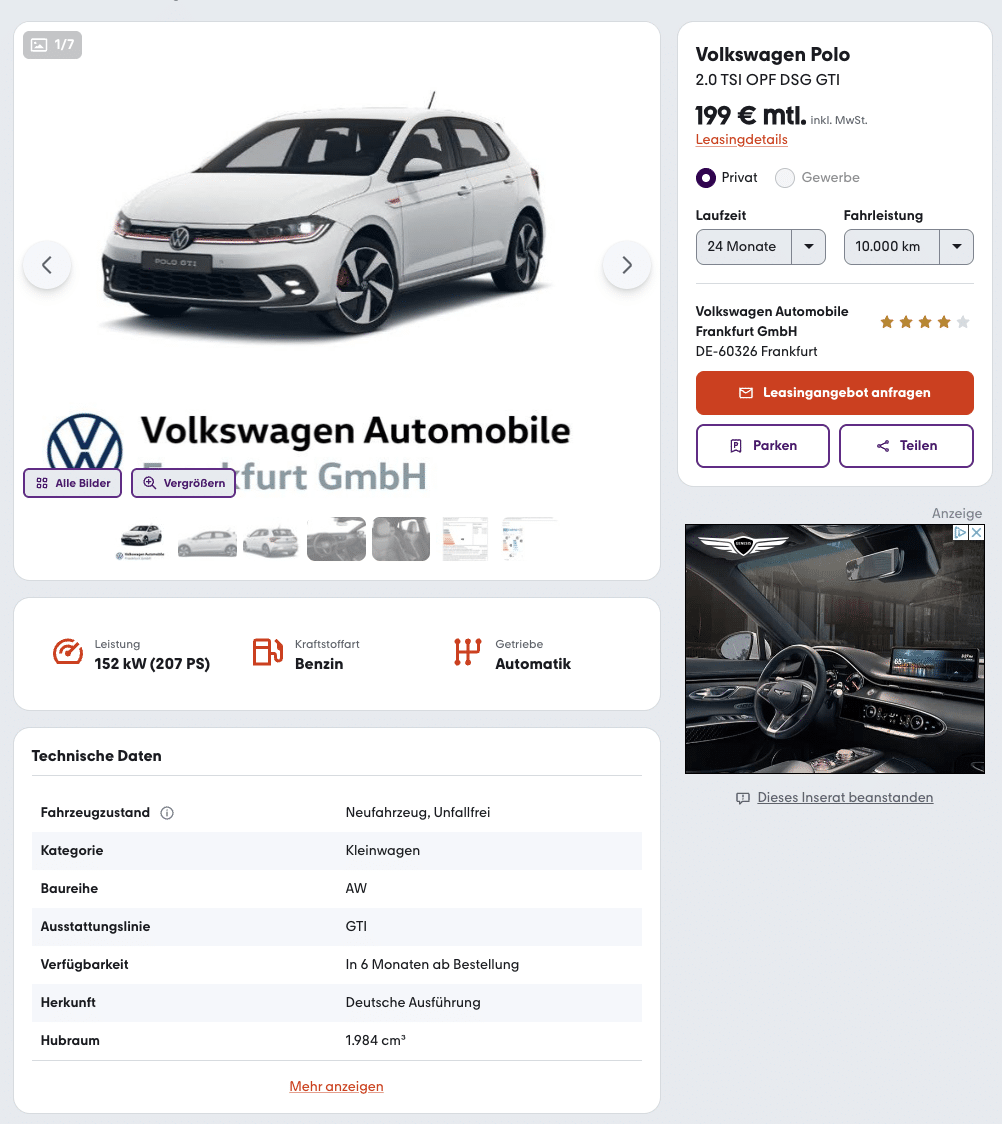Screen dimensions: 1002x1124
Task: Go to previous car image arrow
Action: (47, 265)
